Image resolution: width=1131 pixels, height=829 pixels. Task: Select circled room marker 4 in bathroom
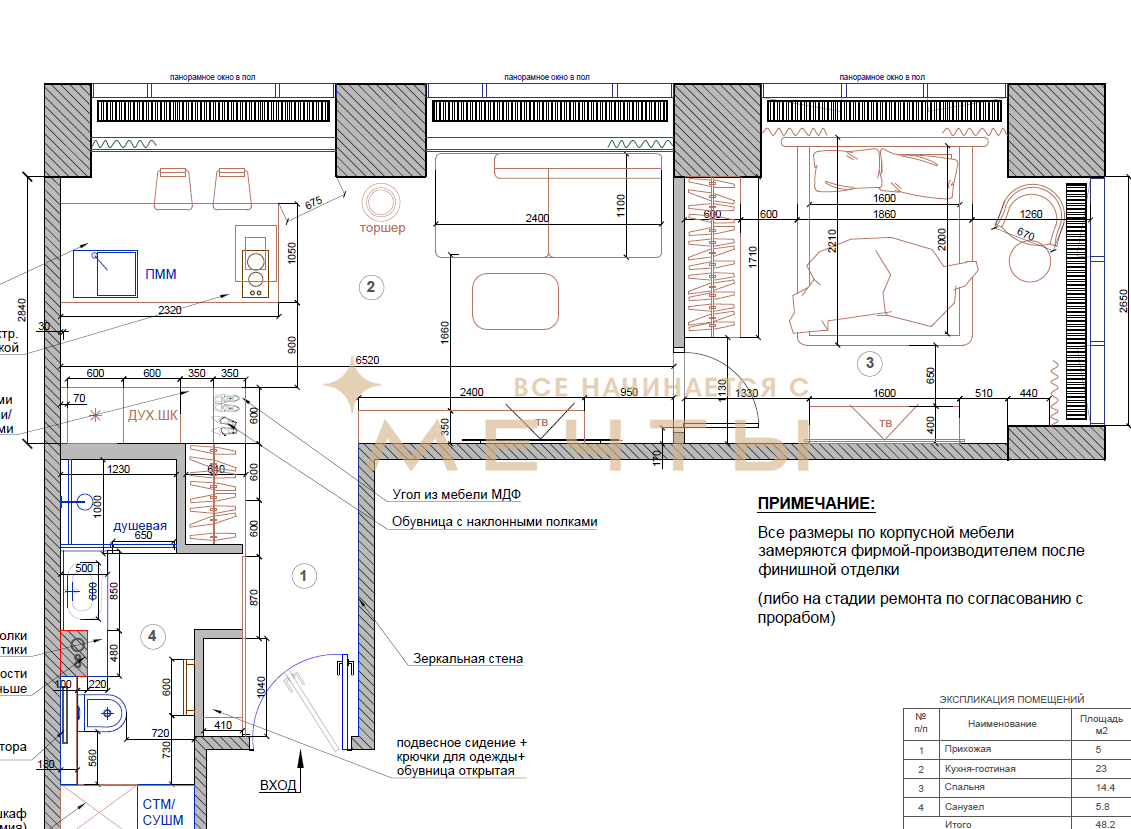[151, 634]
